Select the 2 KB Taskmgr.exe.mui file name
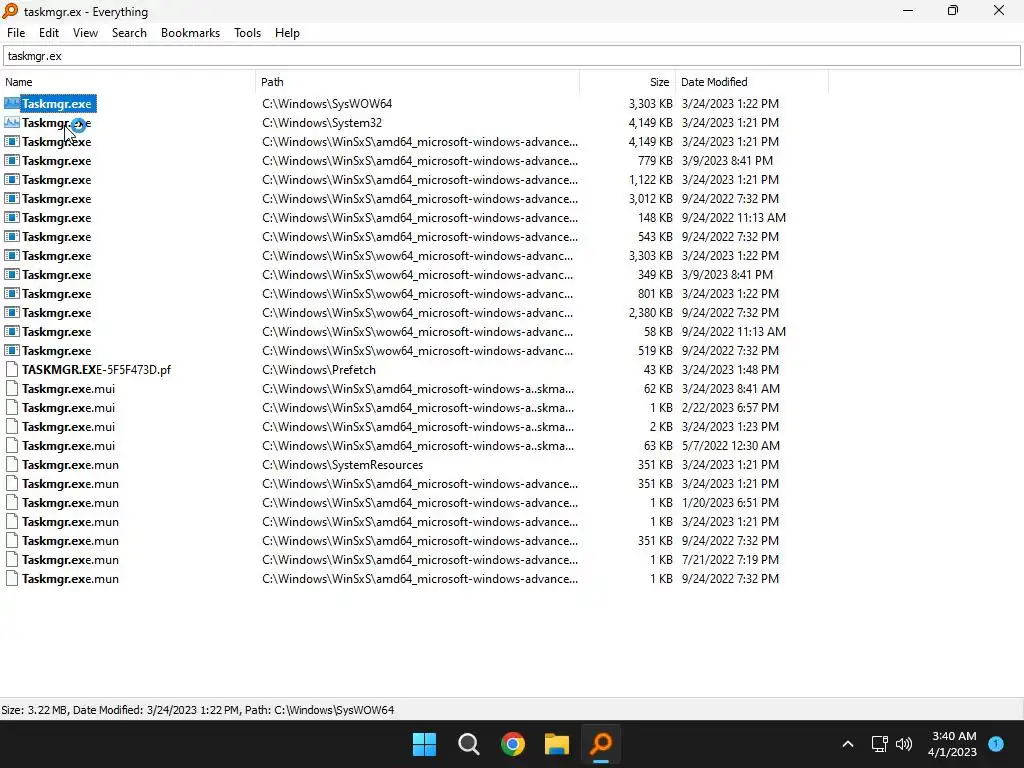The height and width of the screenshot is (768, 1024). click(68, 426)
